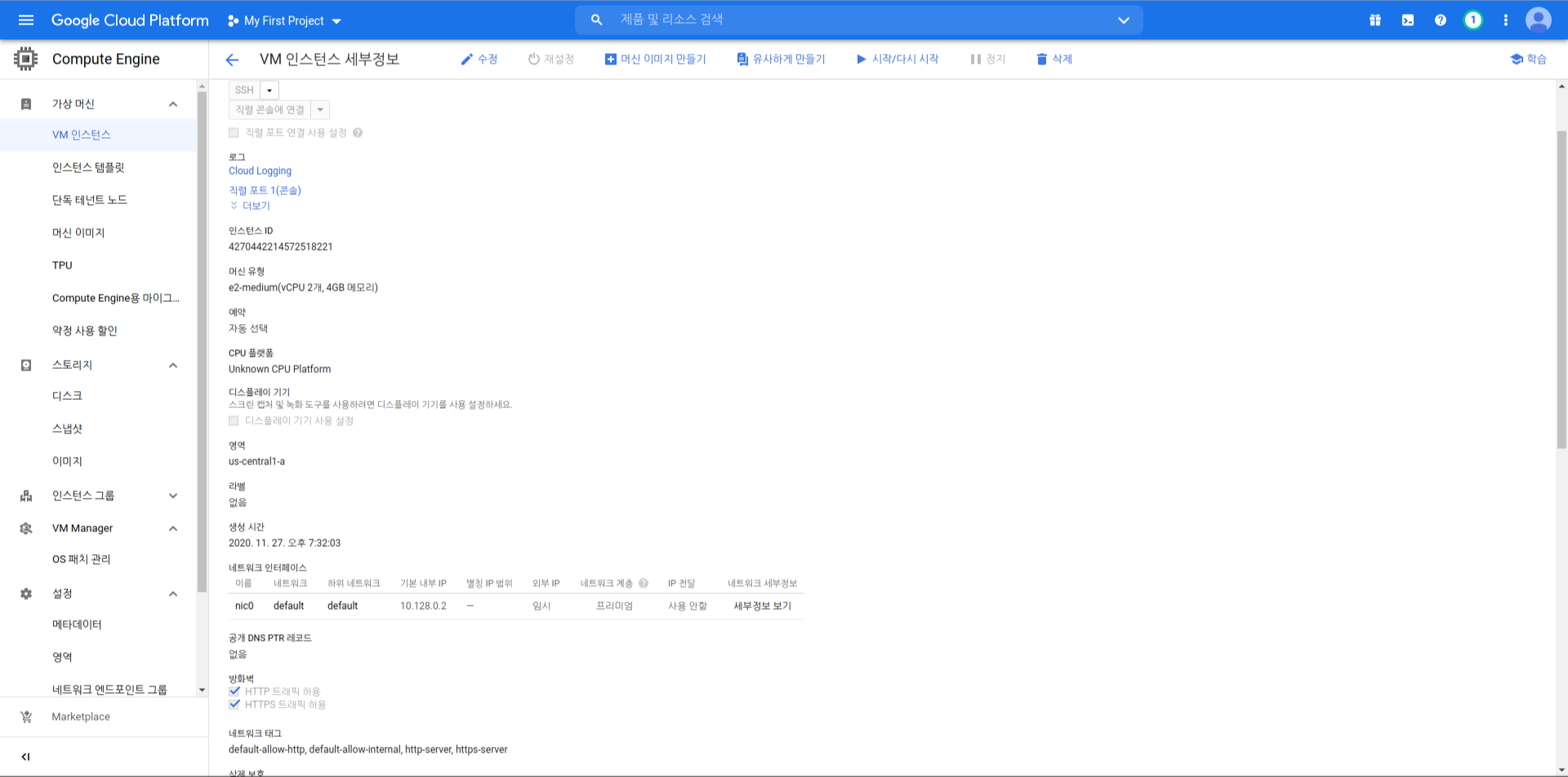Toggle HTTP 트래픽 허용 checkbox
Screen dimensions: 1568x777
(x=234, y=691)
